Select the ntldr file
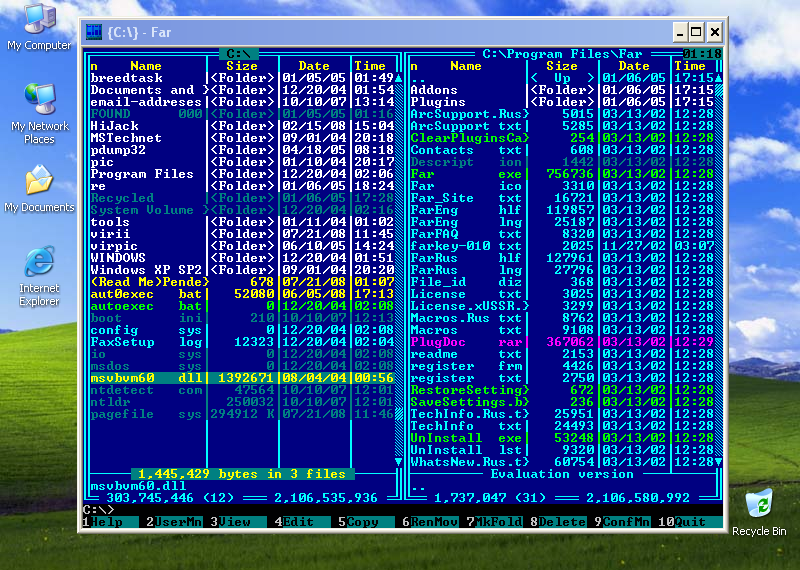Screen dimensions: 800x570 click(242, 402)
